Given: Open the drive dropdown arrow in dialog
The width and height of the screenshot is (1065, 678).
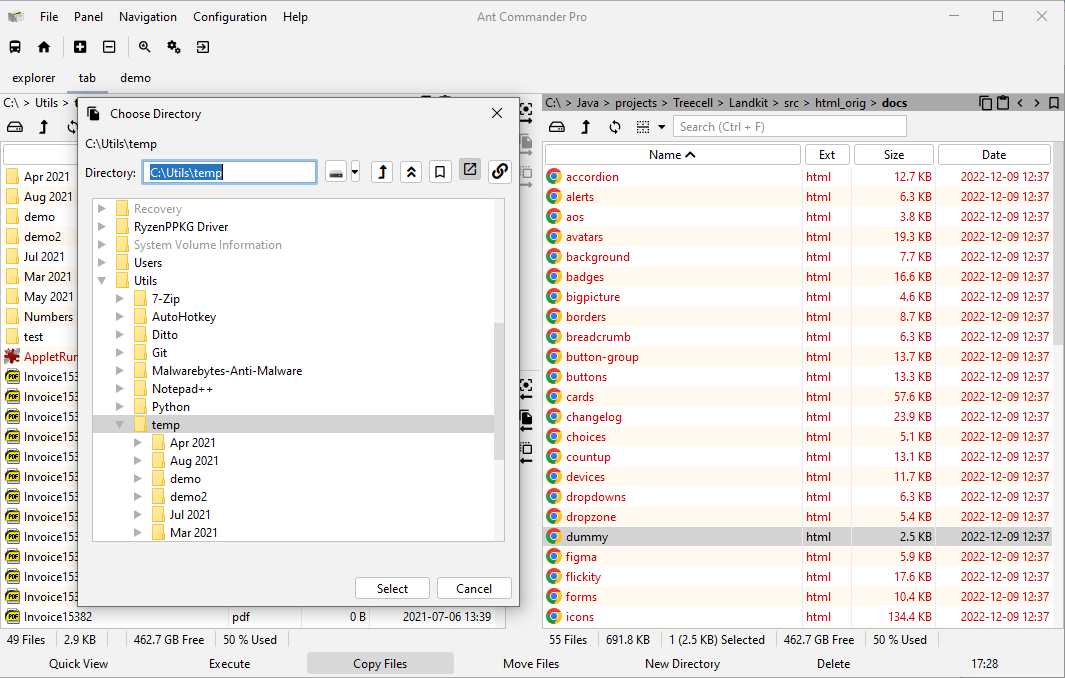Looking at the screenshot, I should [355, 173].
